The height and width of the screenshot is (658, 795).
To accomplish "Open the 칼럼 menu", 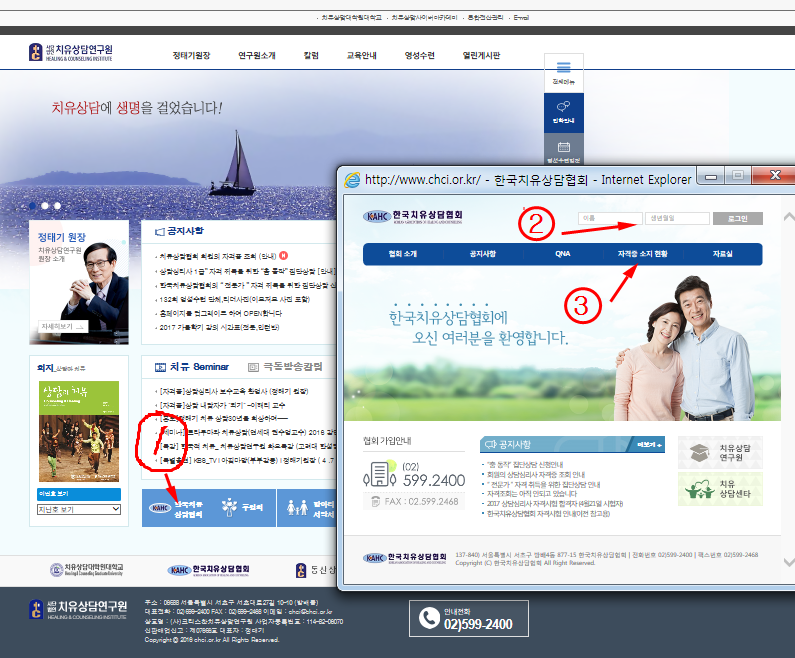I will coord(311,55).
